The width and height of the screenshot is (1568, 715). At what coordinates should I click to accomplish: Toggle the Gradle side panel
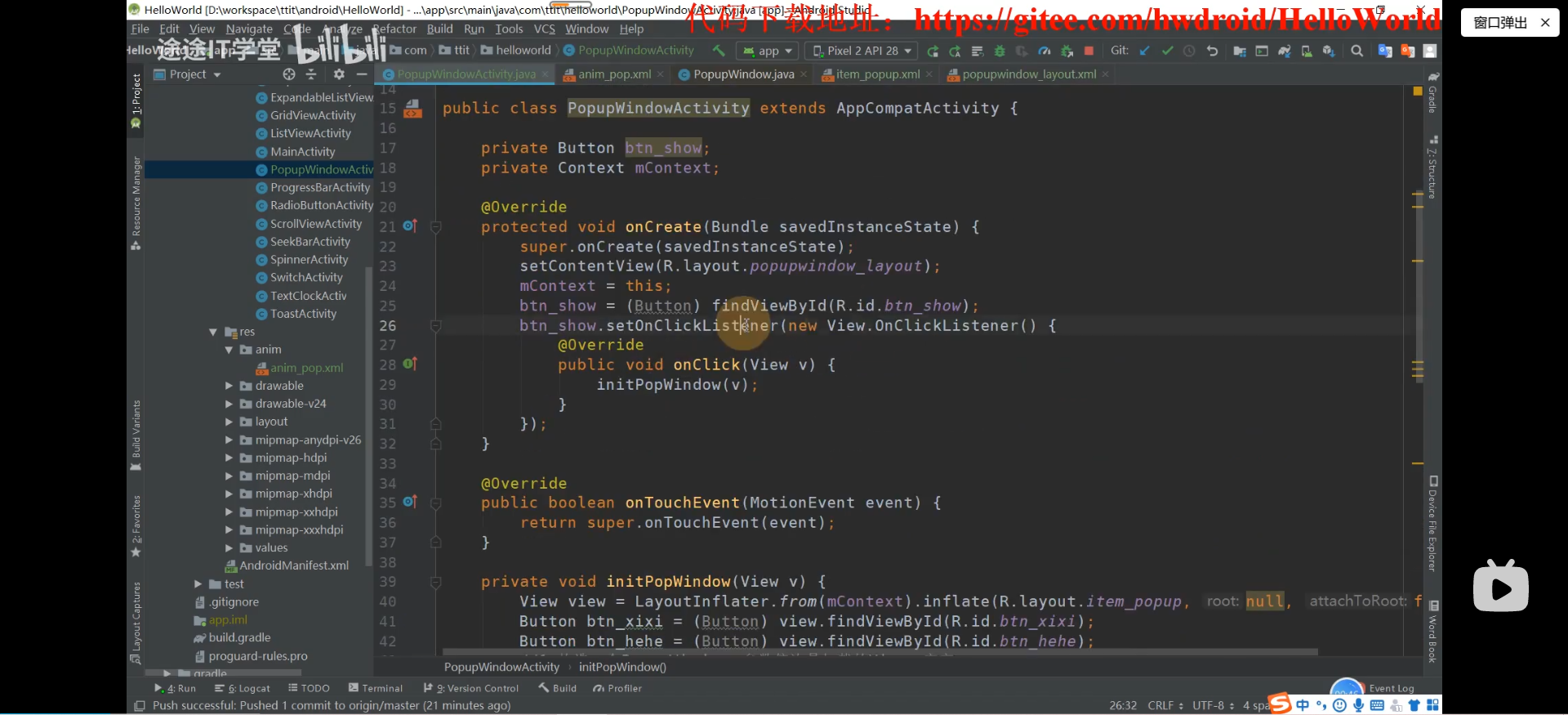(1433, 93)
